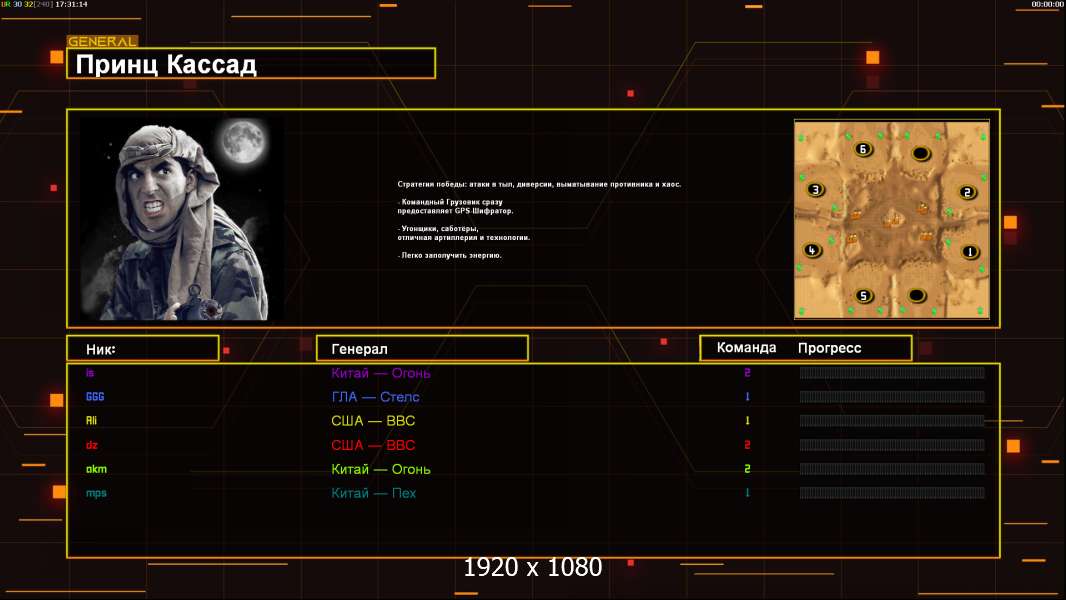Click the Генерал column header
Image resolution: width=1066 pixels, height=600 pixels.
tap(422, 348)
